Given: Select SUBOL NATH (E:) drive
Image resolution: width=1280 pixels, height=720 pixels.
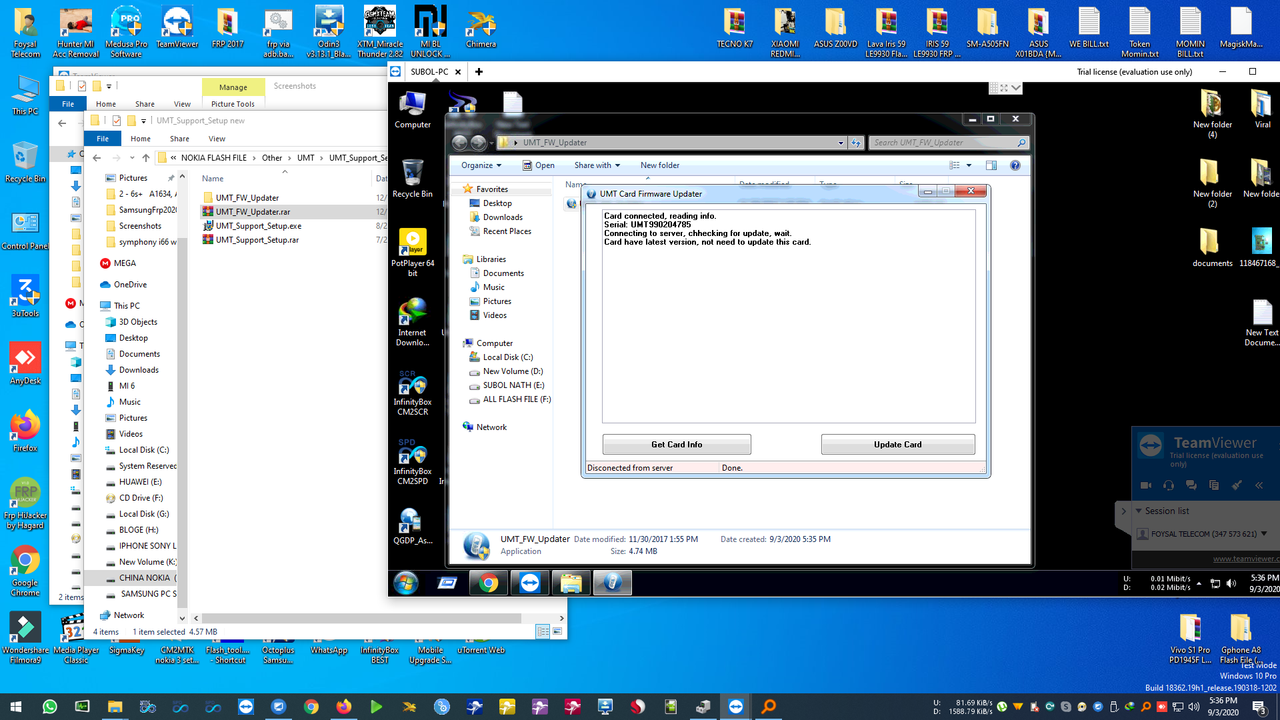Looking at the screenshot, I should (513, 385).
